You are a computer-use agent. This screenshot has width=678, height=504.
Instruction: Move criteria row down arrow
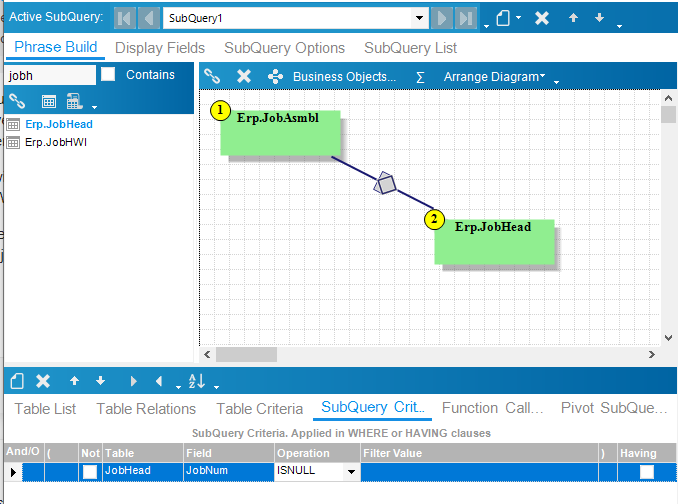[100, 381]
